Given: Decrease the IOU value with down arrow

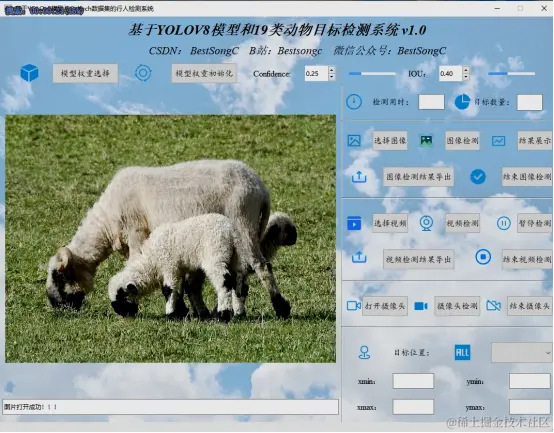Looking at the screenshot, I should tap(466, 77).
